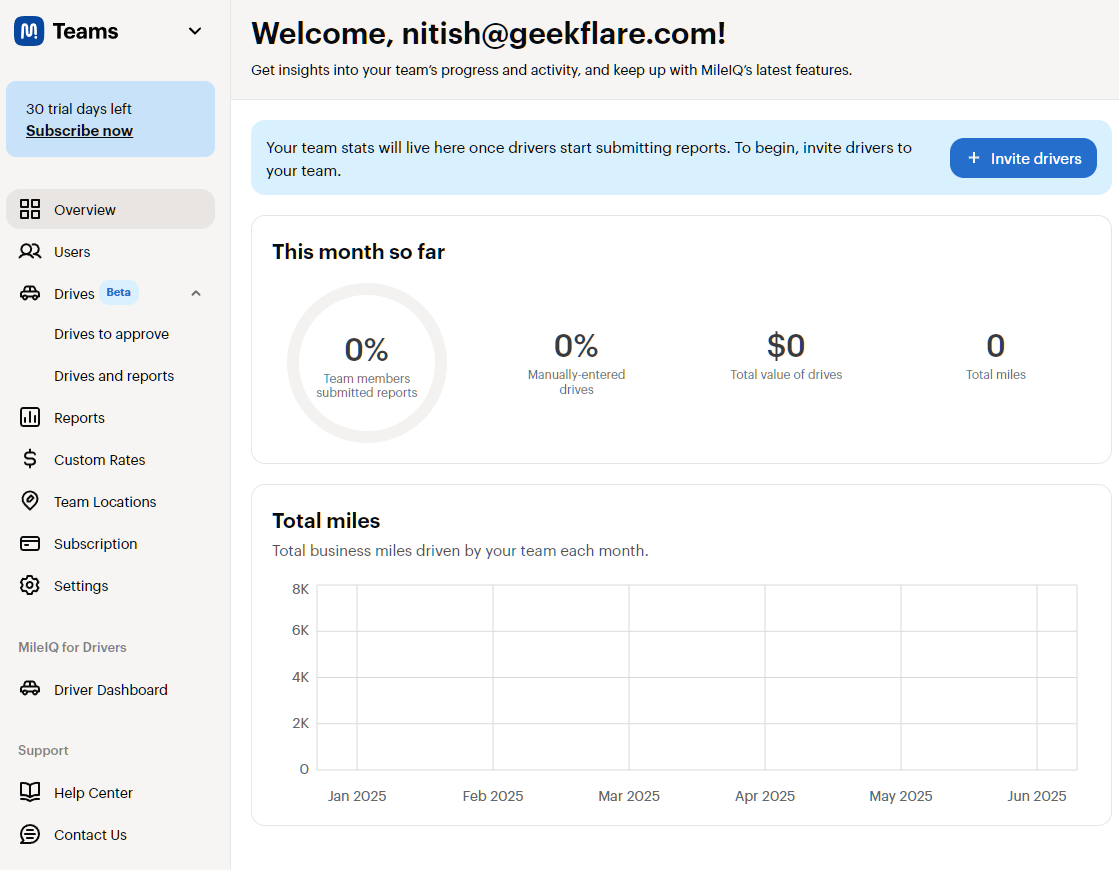1119x870 pixels.
Task: Click the Contact Us chat icon
Action: pyautogui.click(x=30, y=834)
